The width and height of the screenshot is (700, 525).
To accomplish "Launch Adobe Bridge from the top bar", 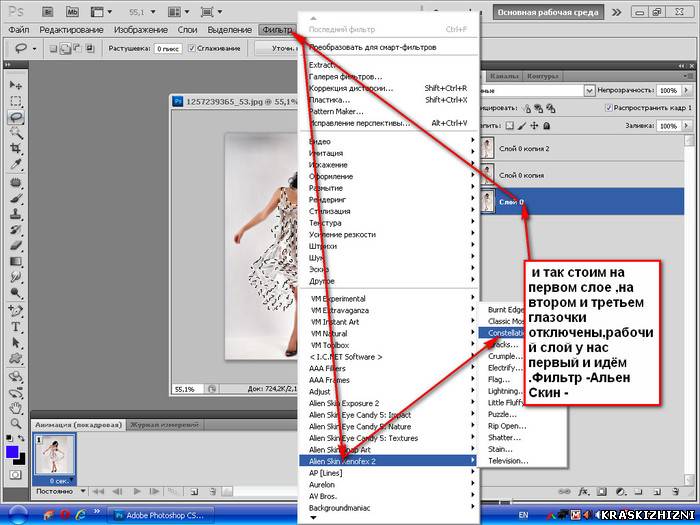I will 47,12.
